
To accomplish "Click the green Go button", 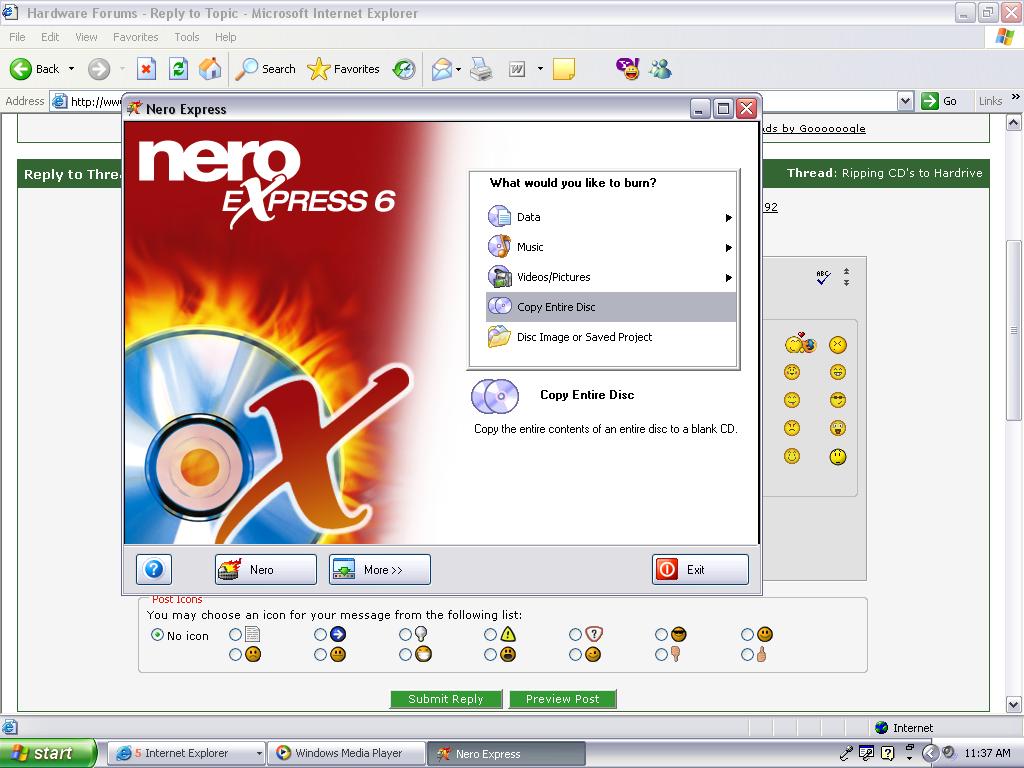I will [x=939, y=101].
